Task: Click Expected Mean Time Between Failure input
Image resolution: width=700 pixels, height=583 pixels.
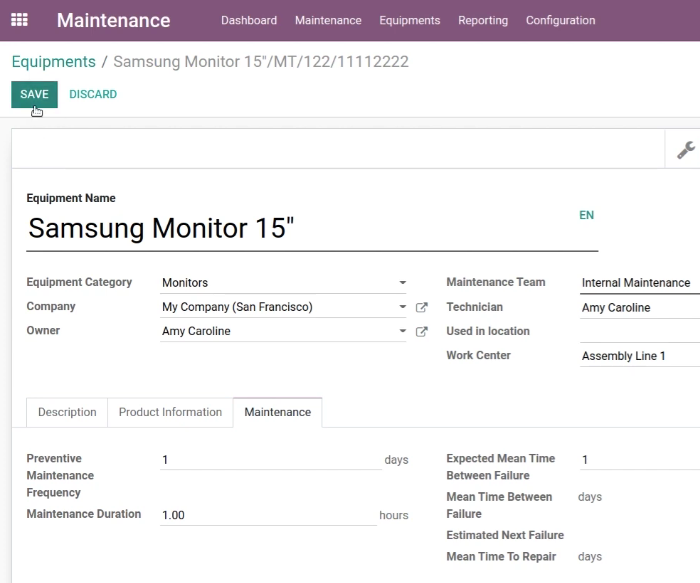Action: point(640,460)
